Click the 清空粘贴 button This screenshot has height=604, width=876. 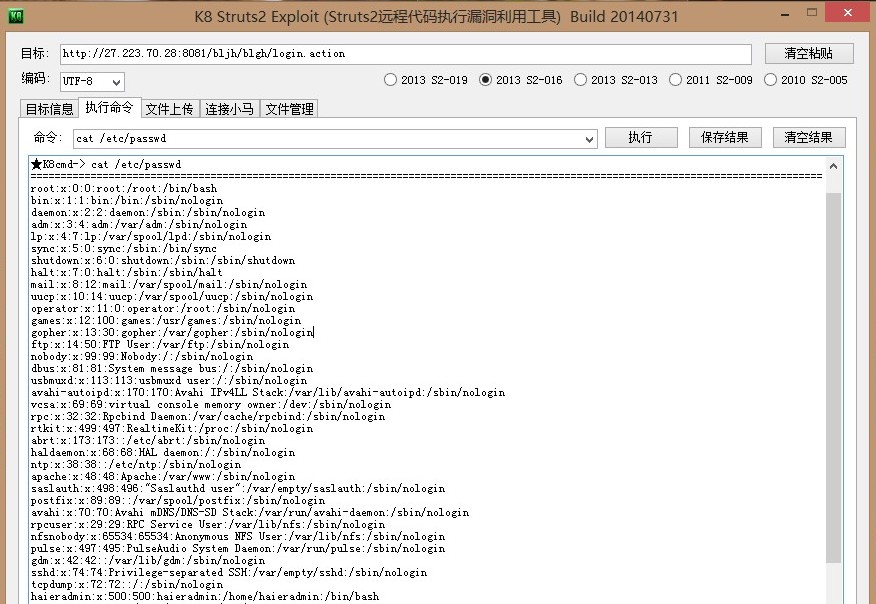pos(809,54)
